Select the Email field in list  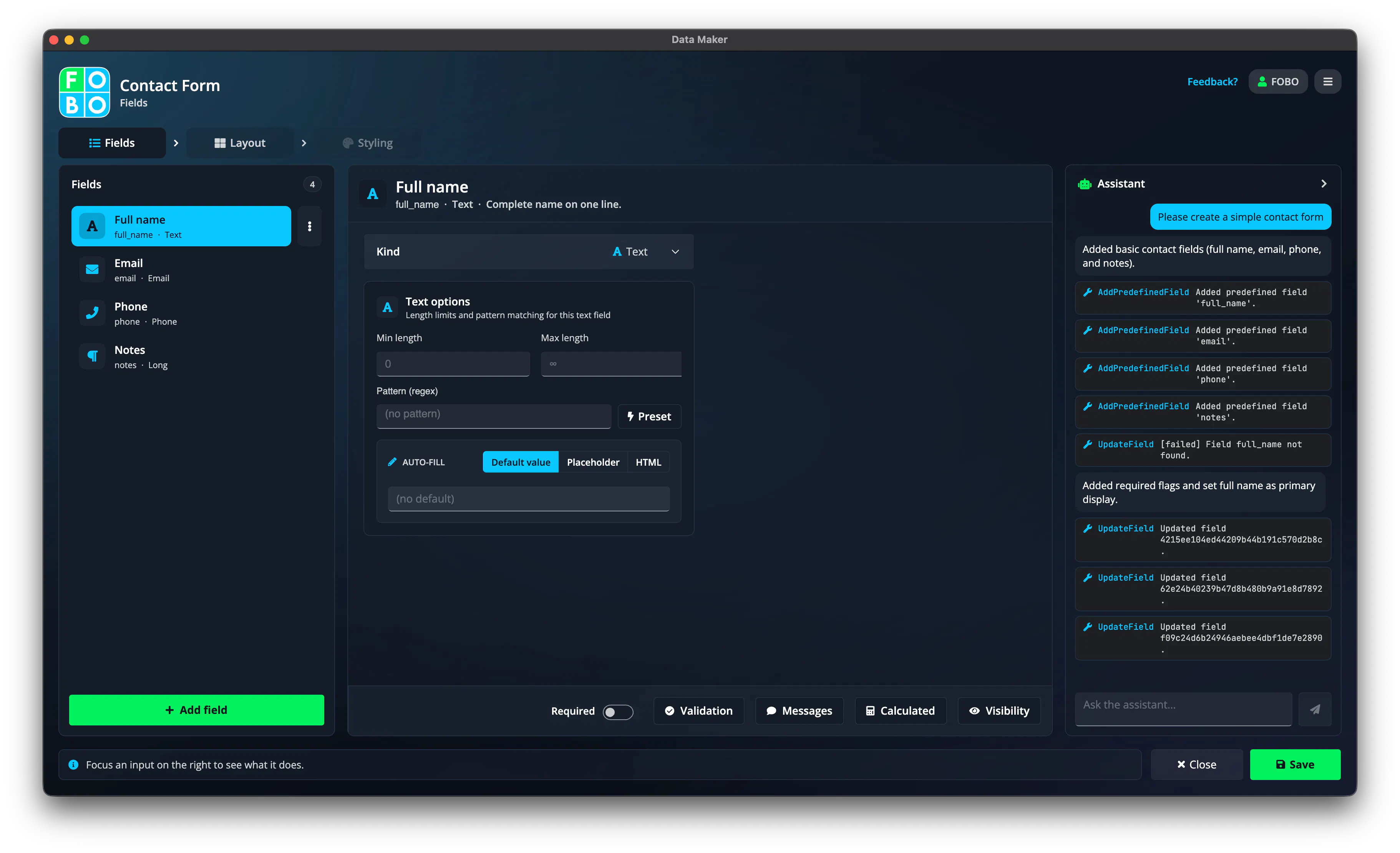coord(181,270)
